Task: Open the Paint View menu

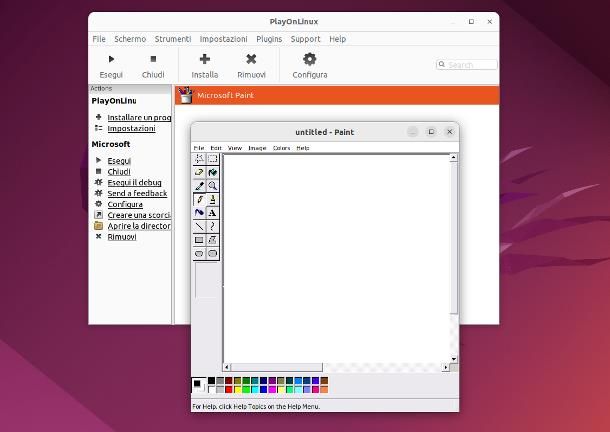Action: click(235, 148)
